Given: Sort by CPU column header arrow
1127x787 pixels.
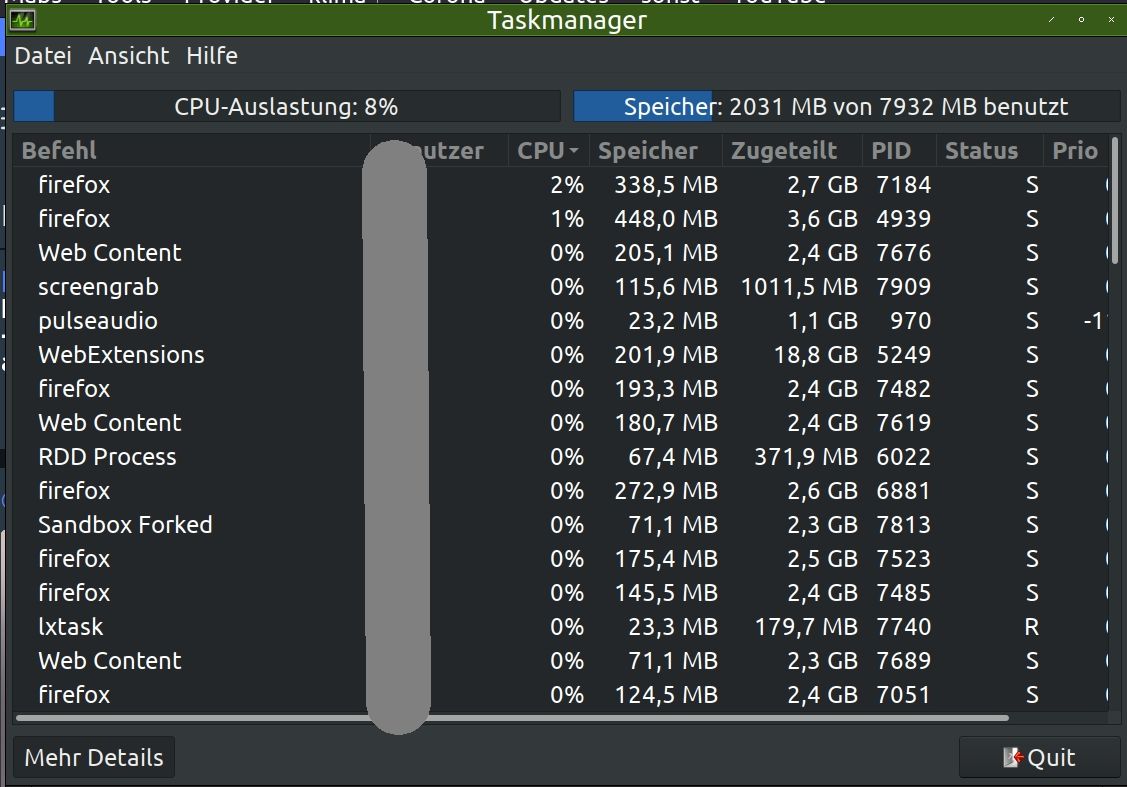Looking at the screenshot, I should point(574,151).
